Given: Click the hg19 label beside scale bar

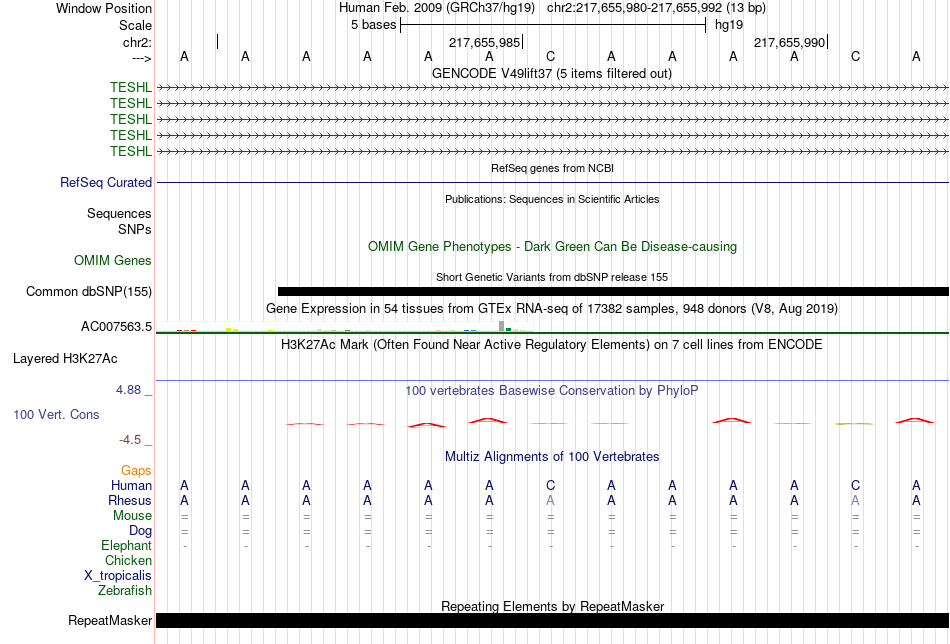Looking at the screenshot, I should point(729,25).
